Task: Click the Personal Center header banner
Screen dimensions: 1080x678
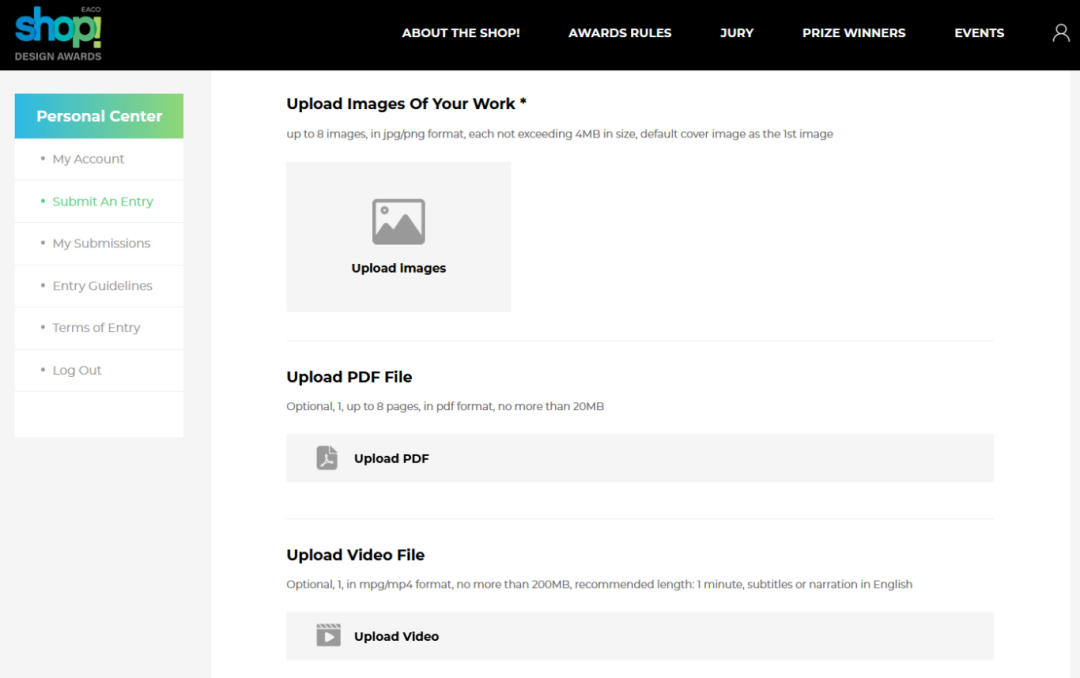Action: point(99,116)
